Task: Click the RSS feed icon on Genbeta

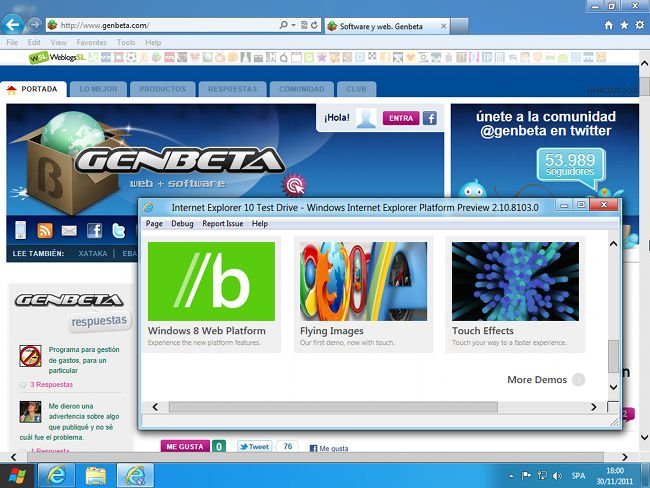Action: 45,230
